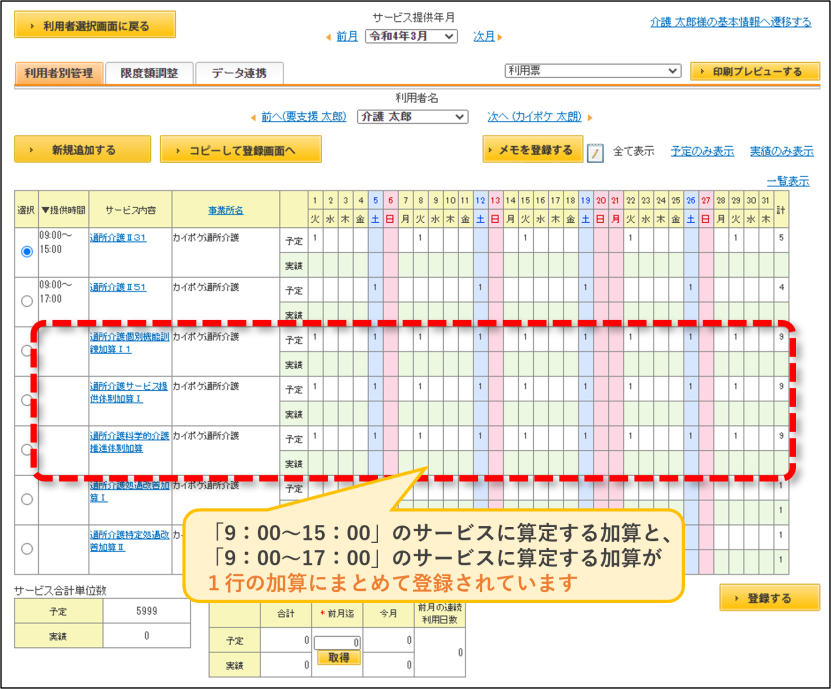The width and height of the screenshot is (831, 689).
Task: Open the 通所介護Ⅱ31 service link
Action: pyautogui.click(x=118, y=238)
